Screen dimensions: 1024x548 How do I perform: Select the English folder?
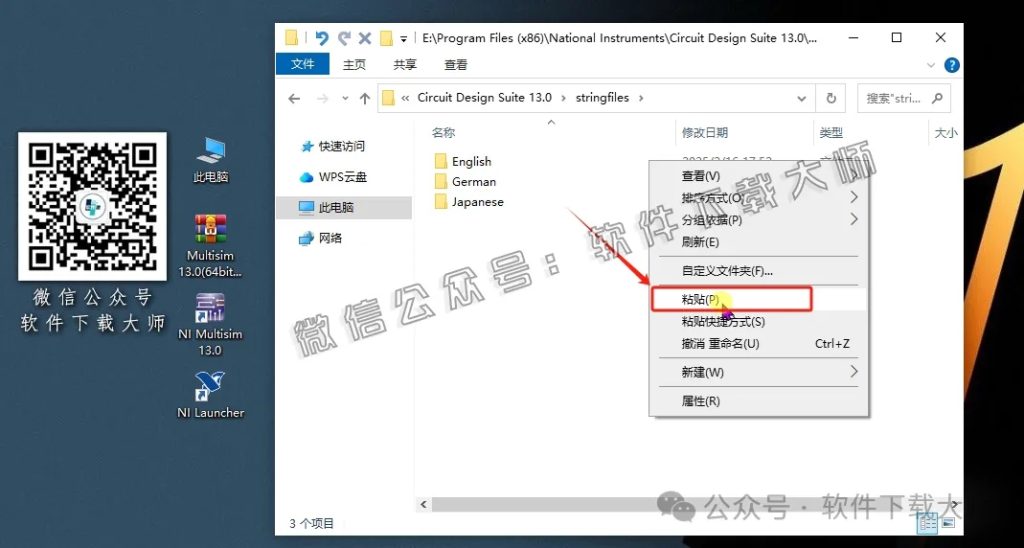[463, 161]
